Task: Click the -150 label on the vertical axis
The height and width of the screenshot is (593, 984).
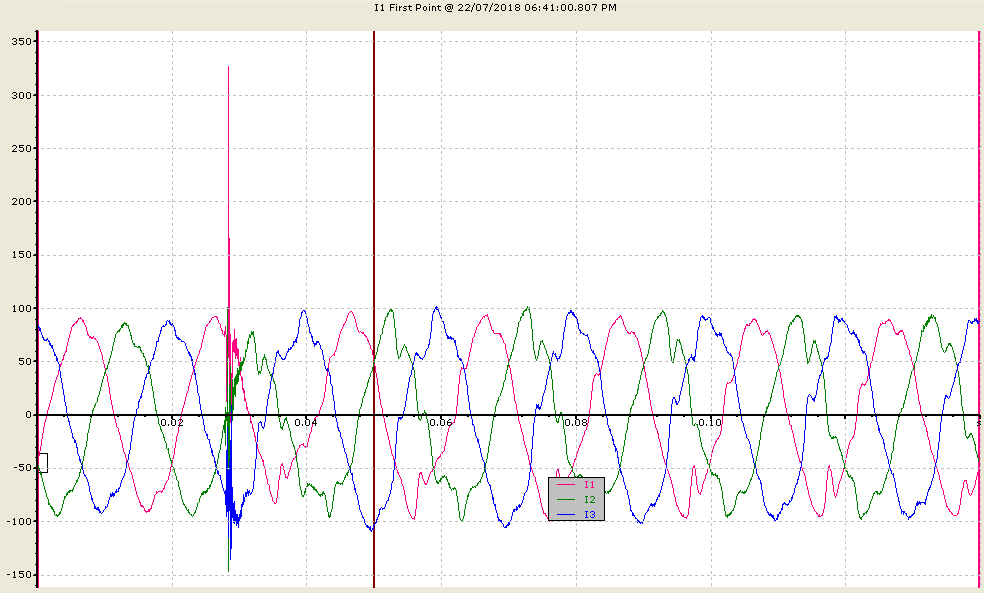Action: coord(19,575)
